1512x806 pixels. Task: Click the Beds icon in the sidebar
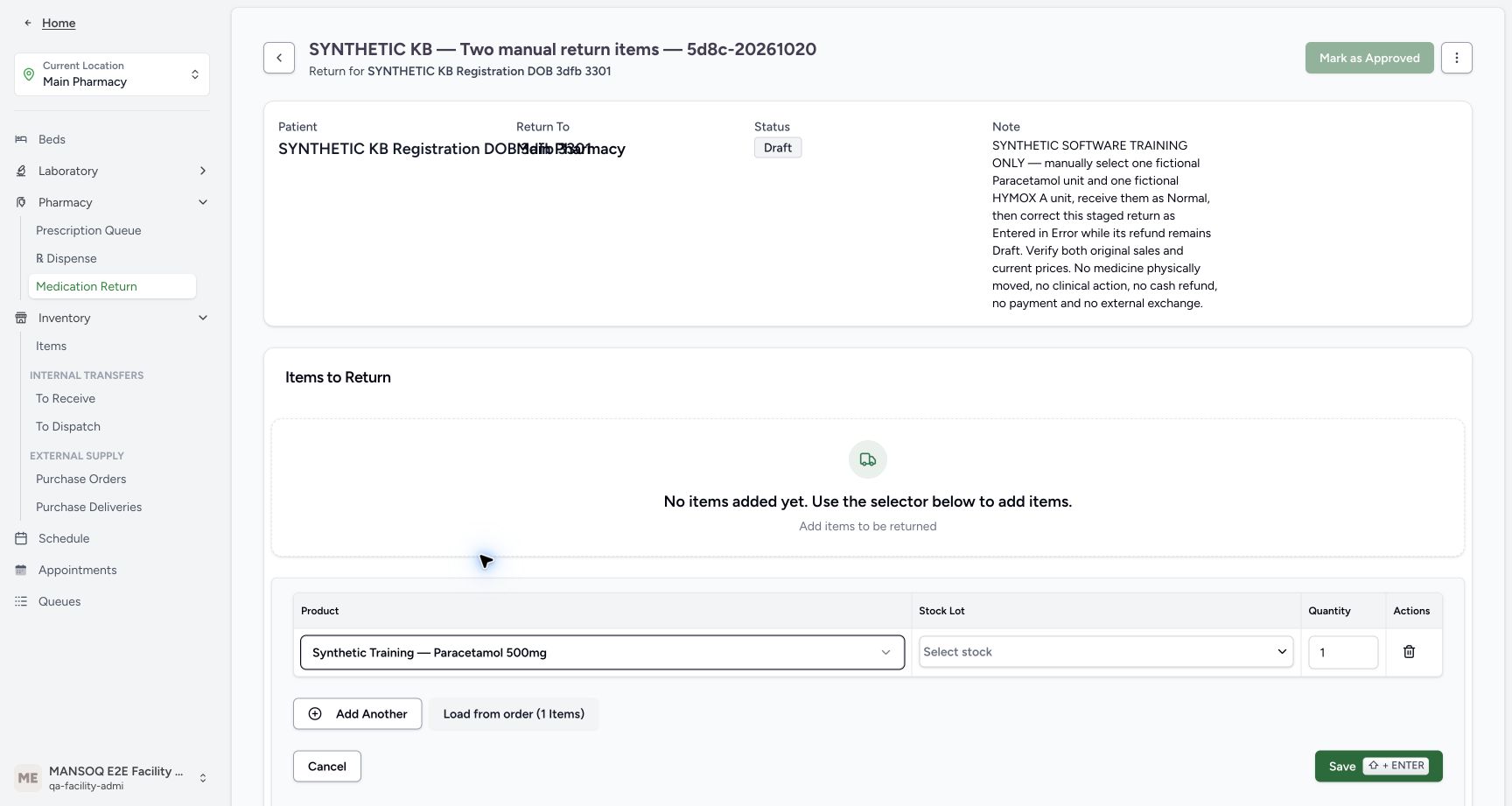tap(21, 139)
